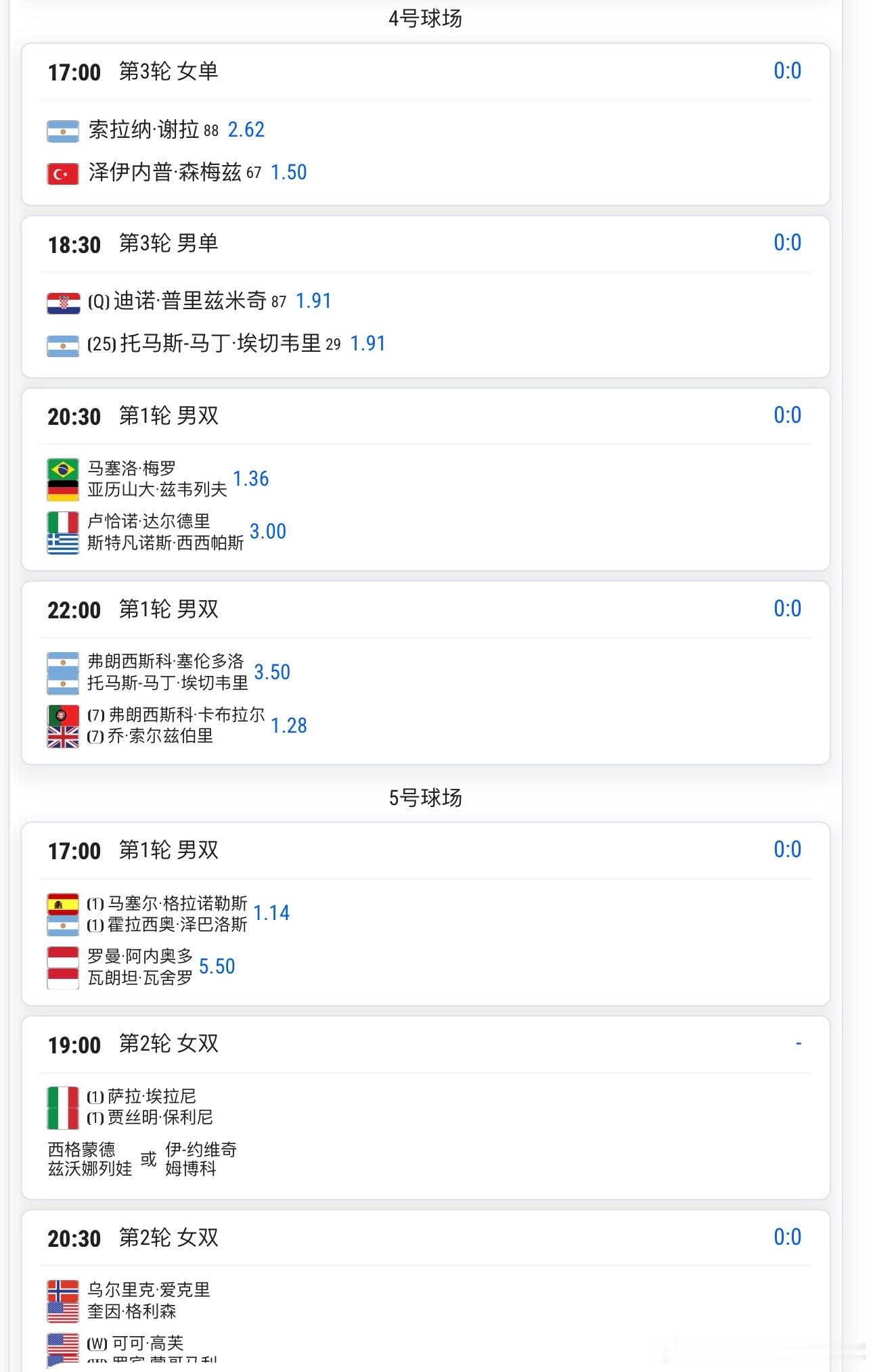Open player 托马斯-马丁·埃切韦里 in the 18:30 singles match
The image size is (873, 1372).
tap(221, 343)
